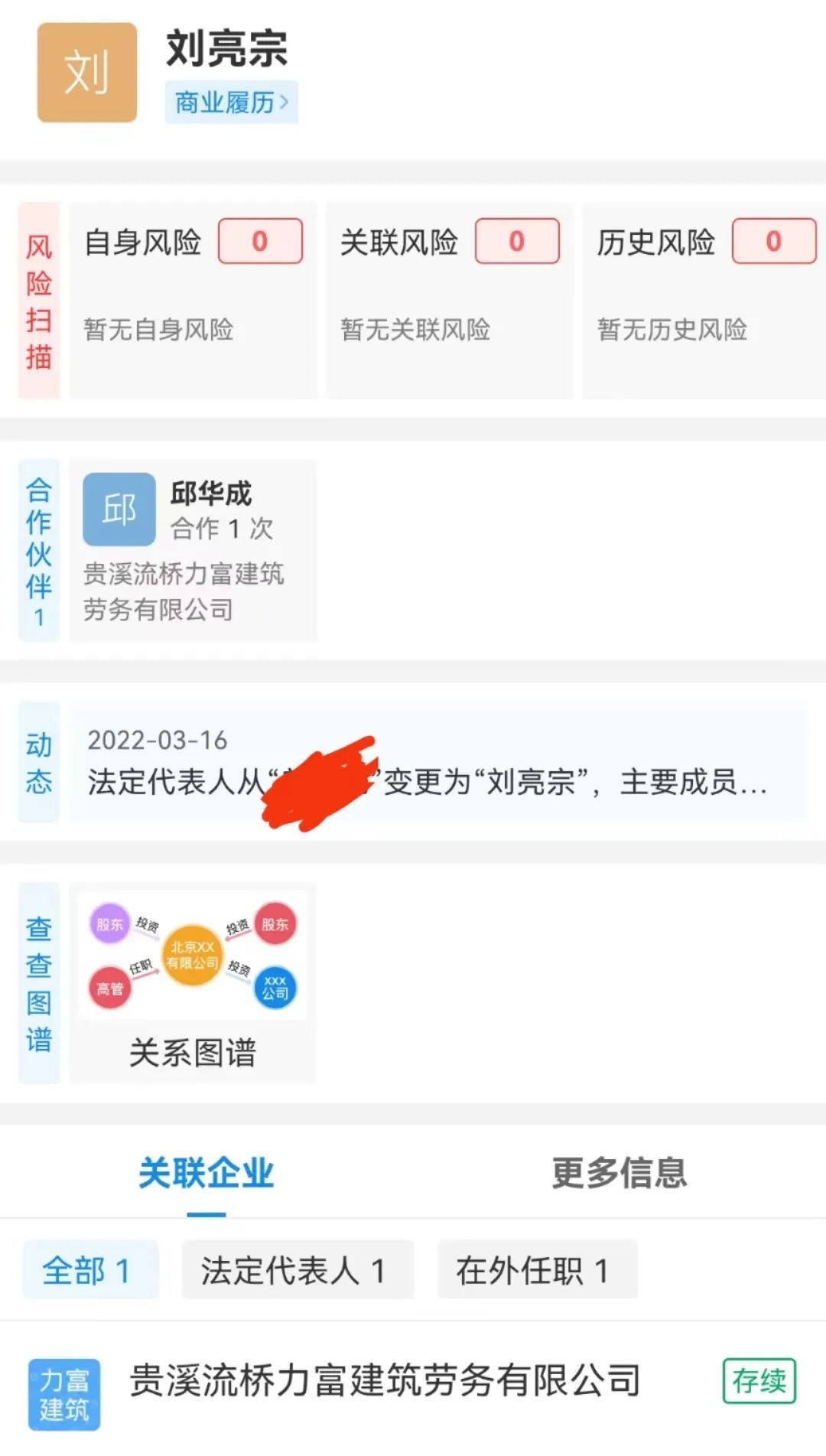Open the 关系图谱 diagram thumbnail
The height and width of the screenshot is (1456, 826).
(192, 955)
